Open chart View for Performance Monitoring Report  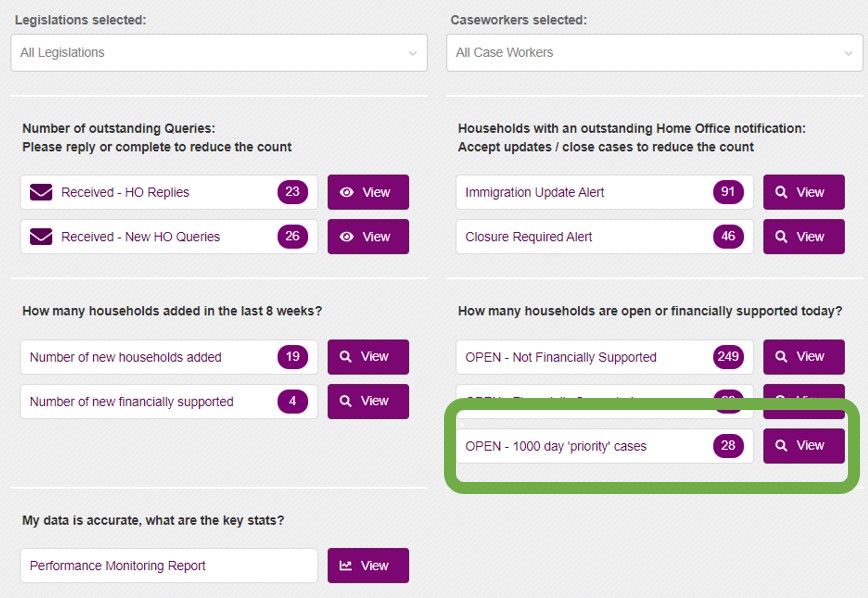(367, 566)
